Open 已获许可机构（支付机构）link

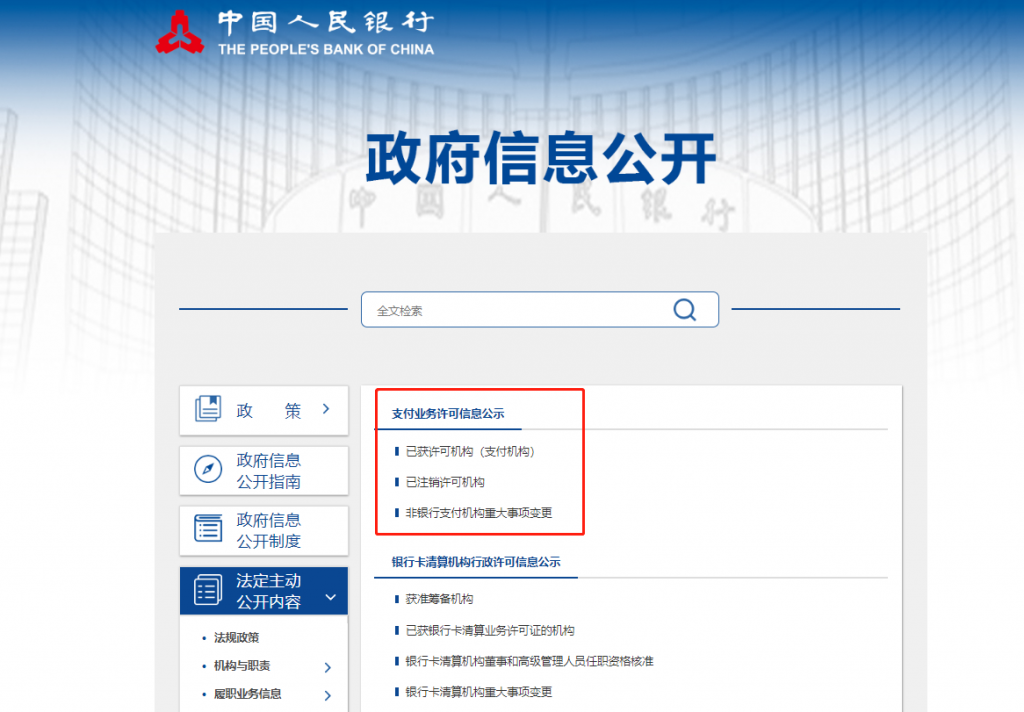pyautogui.click(x=470, y=451)
